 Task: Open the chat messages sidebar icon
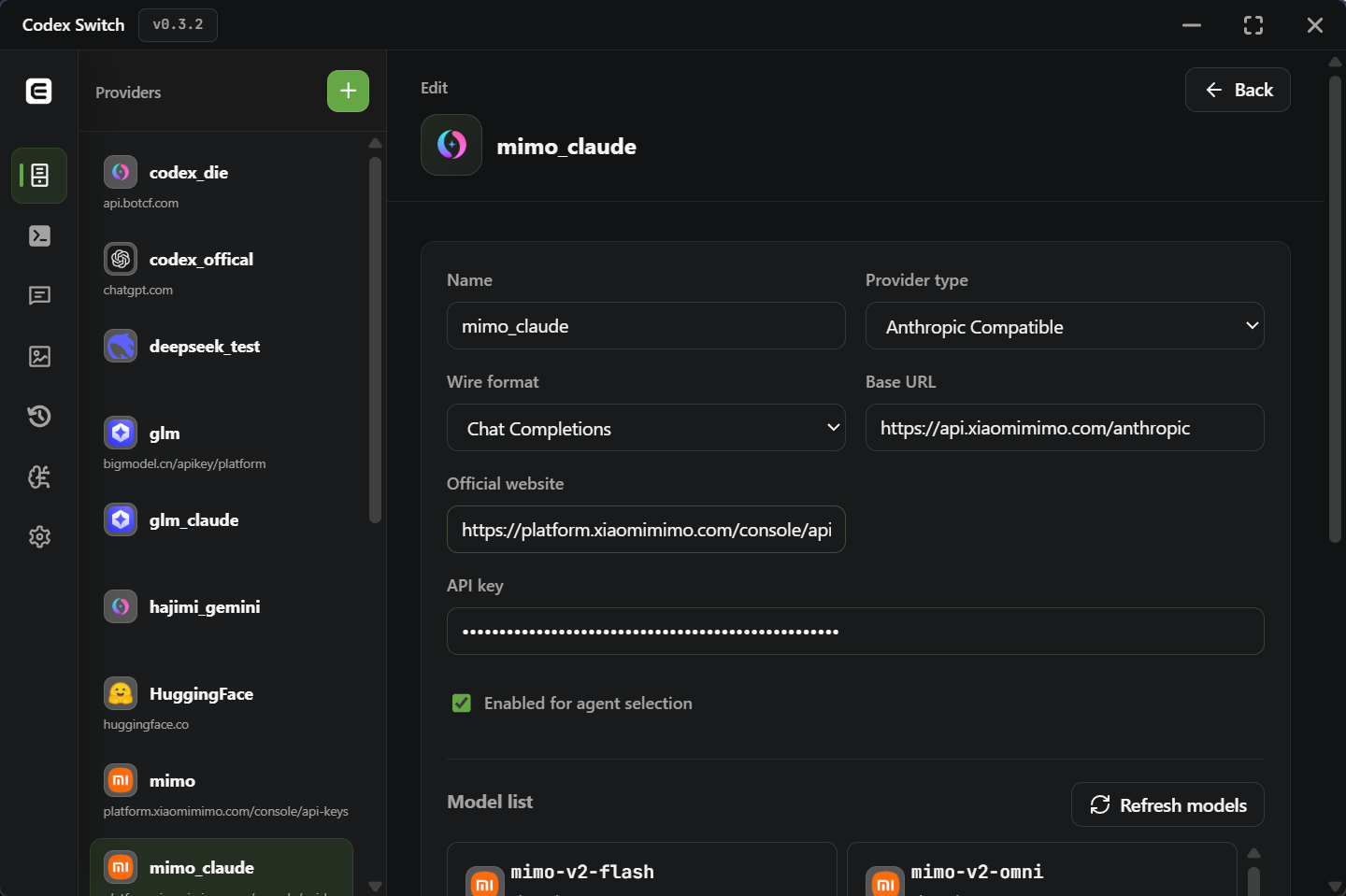pyautogui.click(x=39, y=296)
